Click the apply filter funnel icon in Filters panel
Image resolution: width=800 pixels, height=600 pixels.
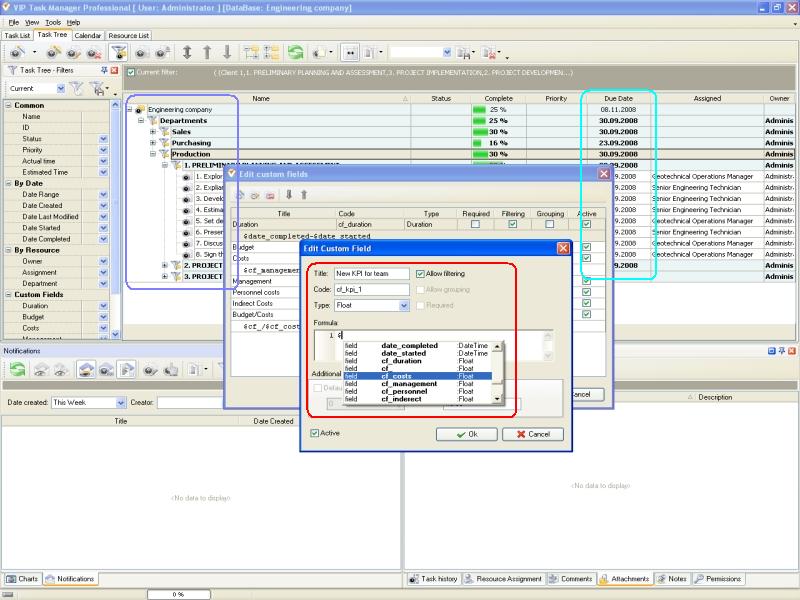(76, 89)
